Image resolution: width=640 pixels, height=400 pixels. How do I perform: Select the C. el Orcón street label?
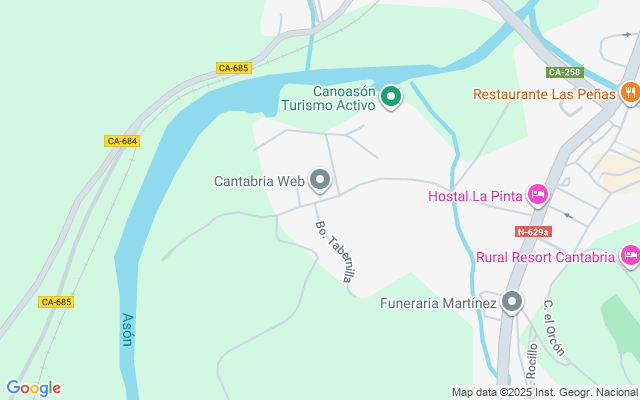[554, 328]
